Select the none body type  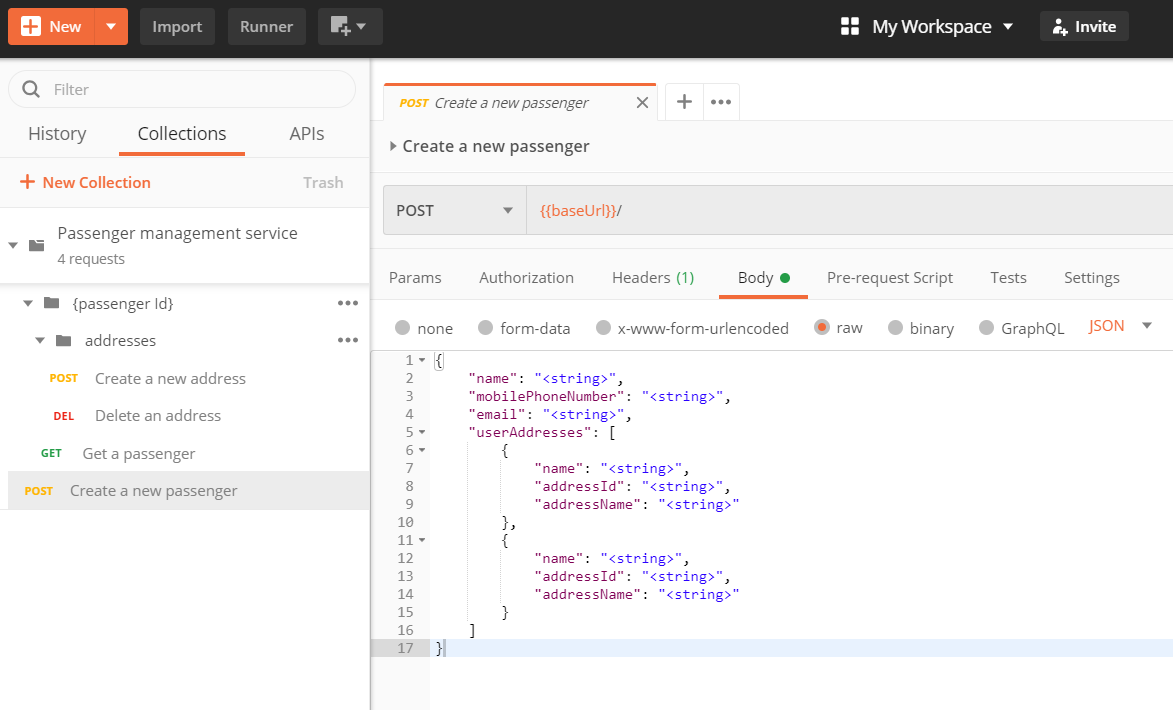click(402, 328)
